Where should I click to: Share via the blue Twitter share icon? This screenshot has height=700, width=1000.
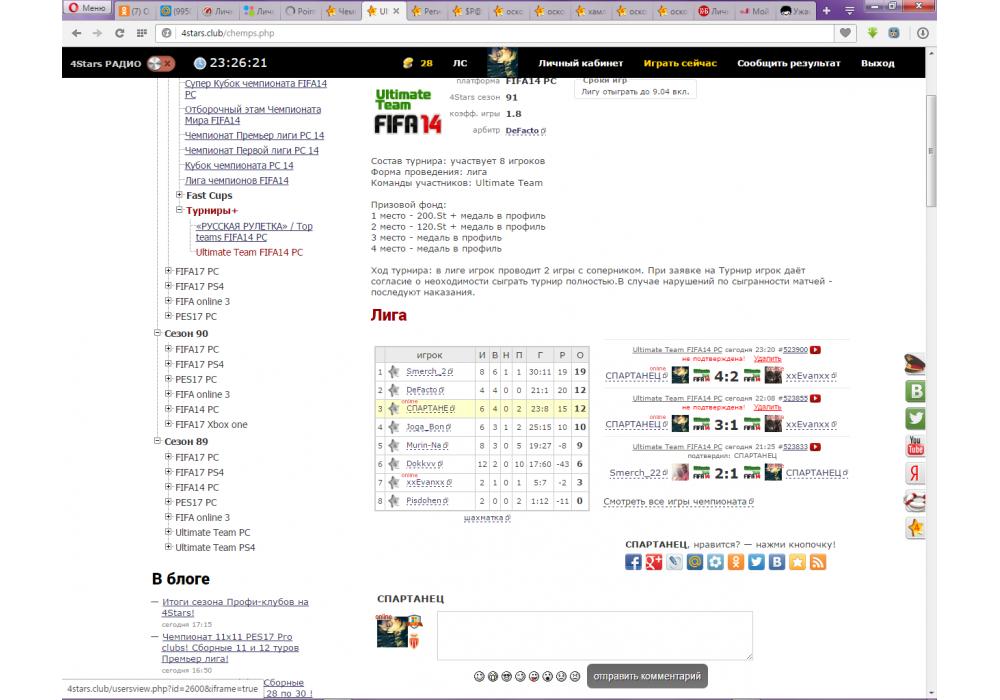tap(756, 562)
